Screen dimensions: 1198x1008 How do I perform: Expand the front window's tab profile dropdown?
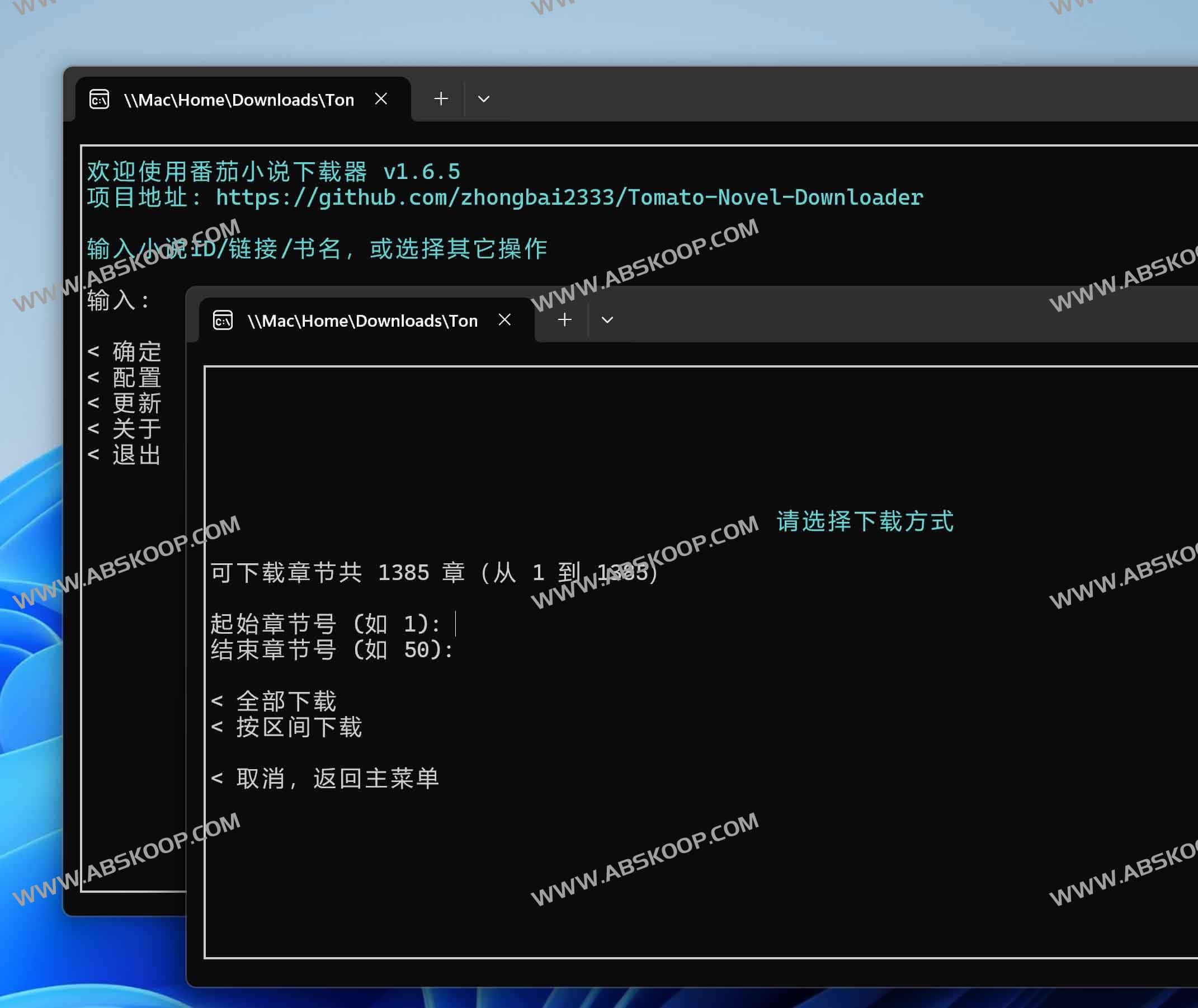[607, 320]
